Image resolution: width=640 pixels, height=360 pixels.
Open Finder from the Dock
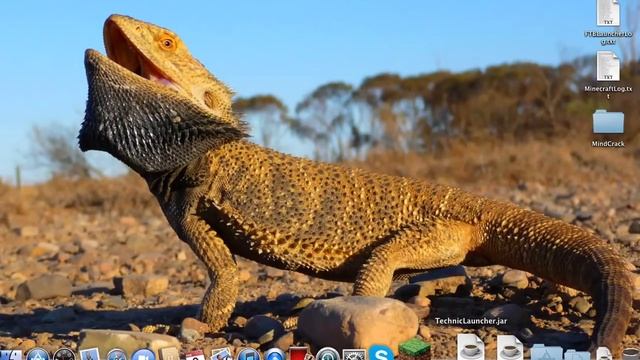pyautogui.click(x=11, y=355)
